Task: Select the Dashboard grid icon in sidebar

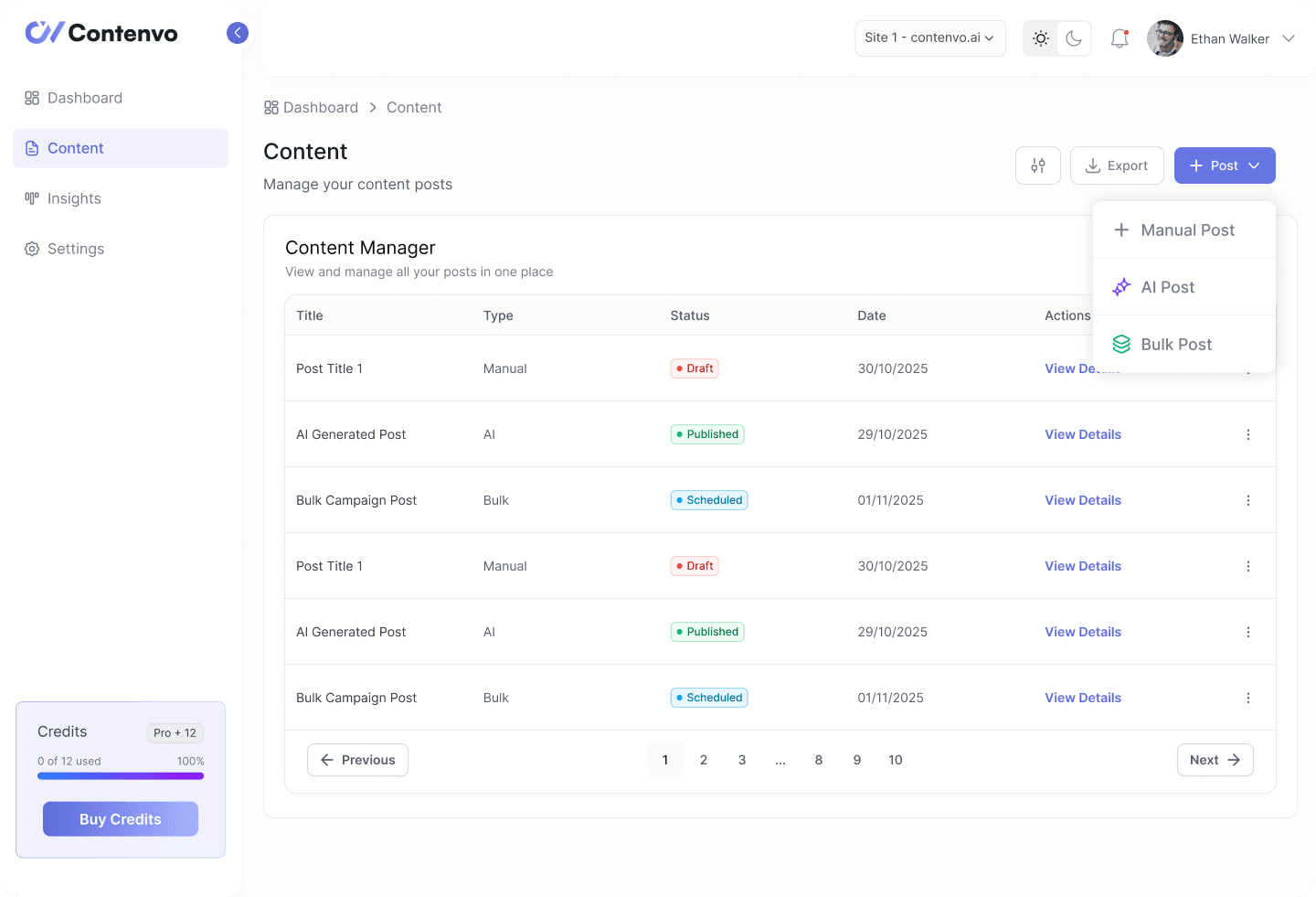Action: [31, 97]
